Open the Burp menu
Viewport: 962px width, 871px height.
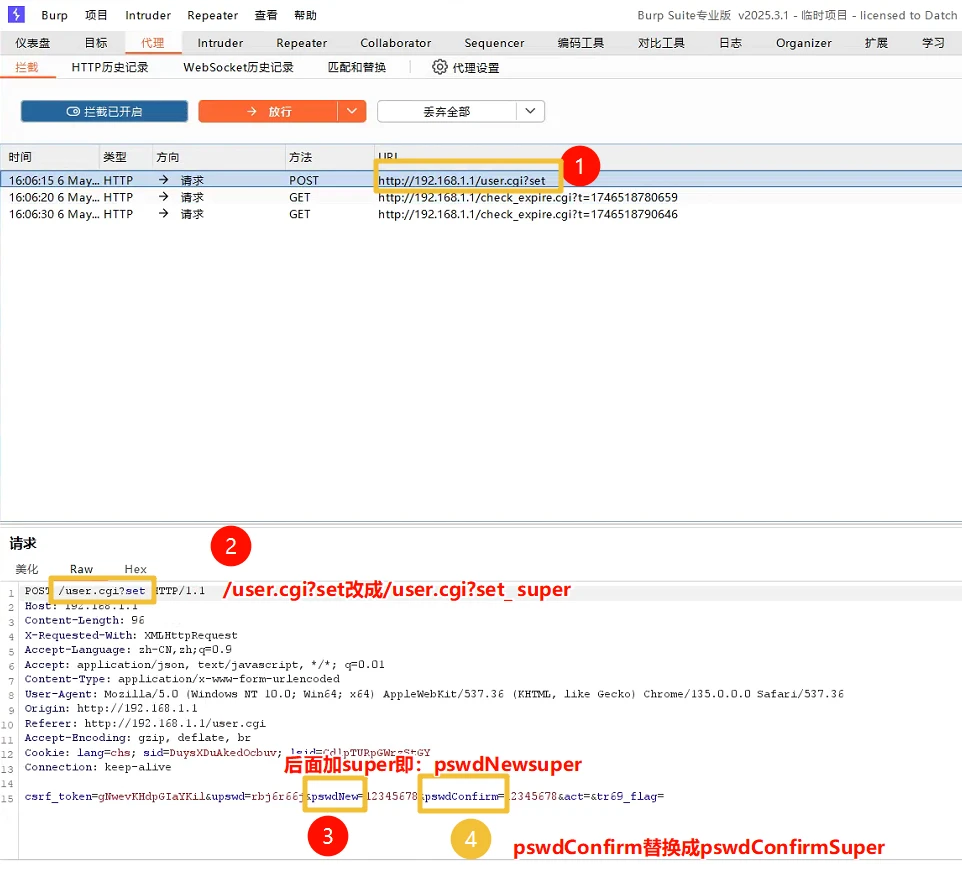[x=54, y=15]
